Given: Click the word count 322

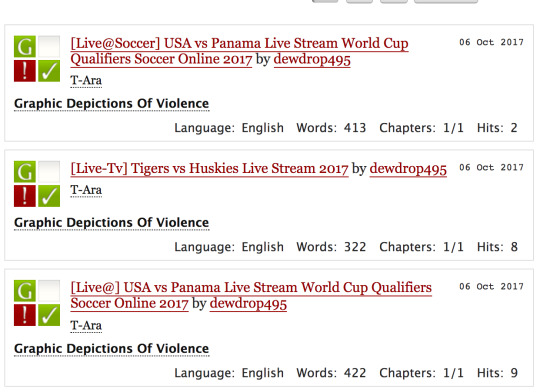Looking at the screenshot, I should [355, 247].
